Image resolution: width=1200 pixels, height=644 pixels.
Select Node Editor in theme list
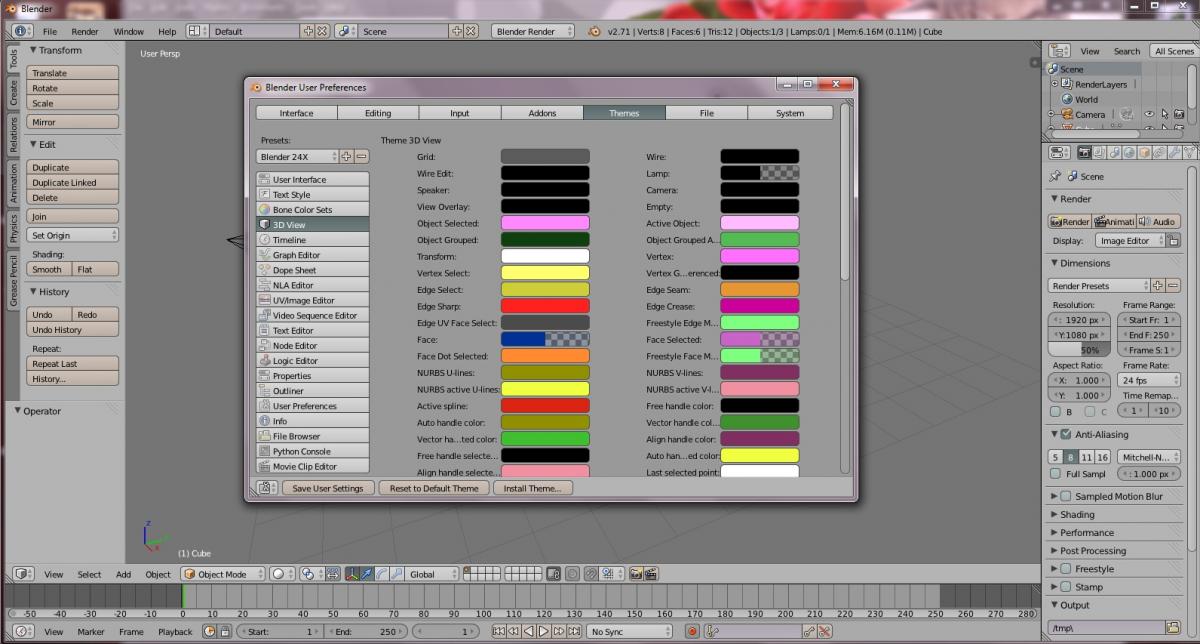(x=313, y=345)
